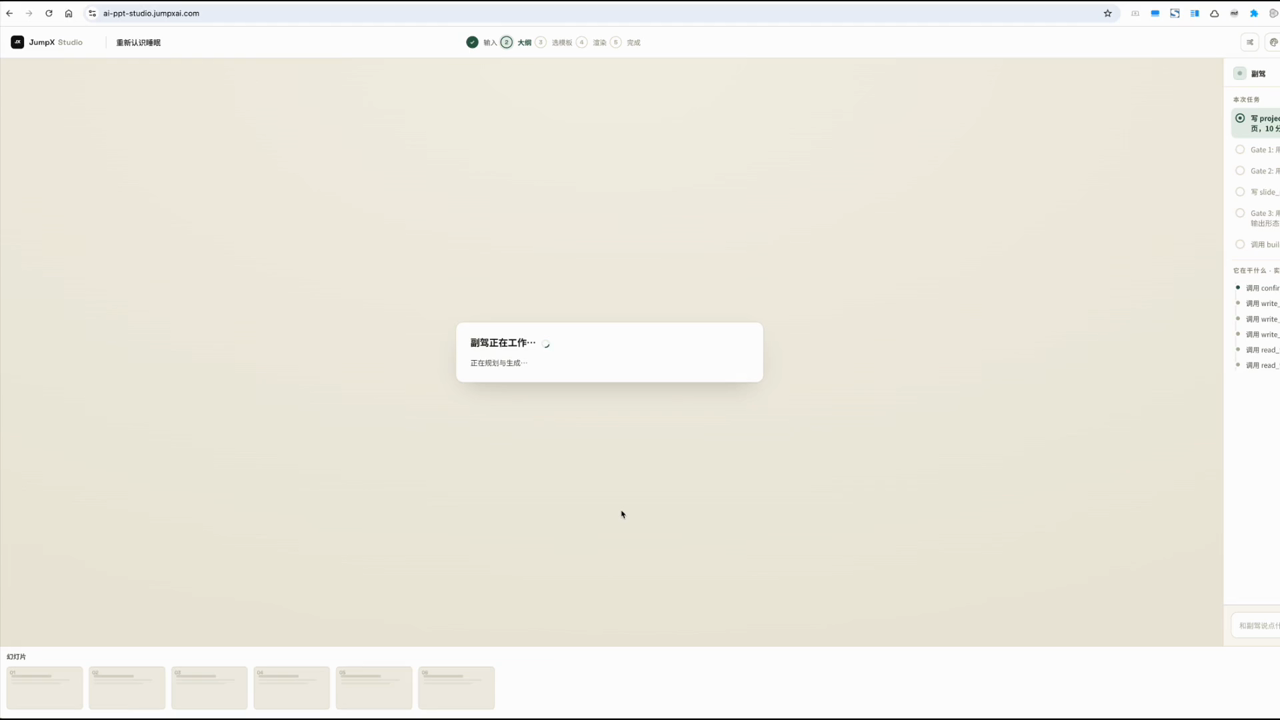This screenshot has width=1280, height=720.
Task: Click the copilot avatar icon beside 副驾
Action: pos(1240,73)
